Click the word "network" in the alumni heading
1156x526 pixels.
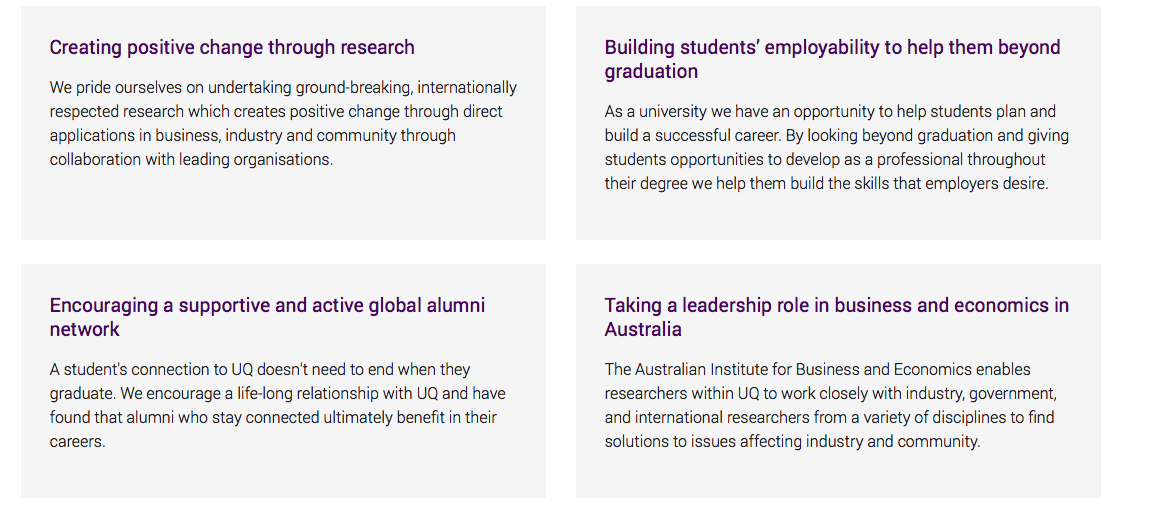point(84,330)
